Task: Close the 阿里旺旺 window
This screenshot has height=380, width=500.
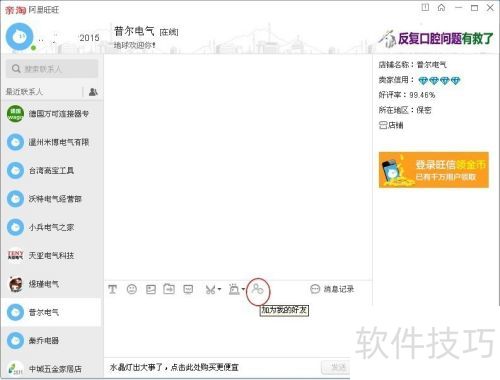Action: point(490,8)
